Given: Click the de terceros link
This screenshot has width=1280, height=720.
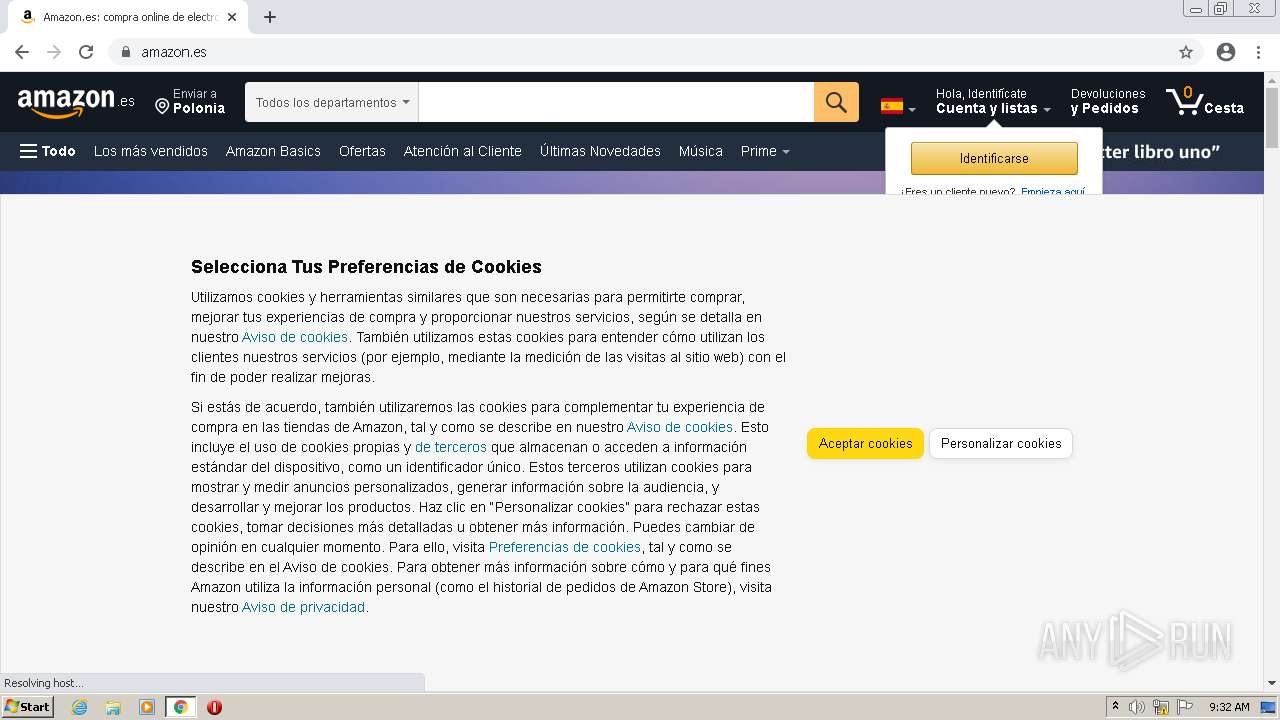Looking at the screenshot, I should 451,447.
